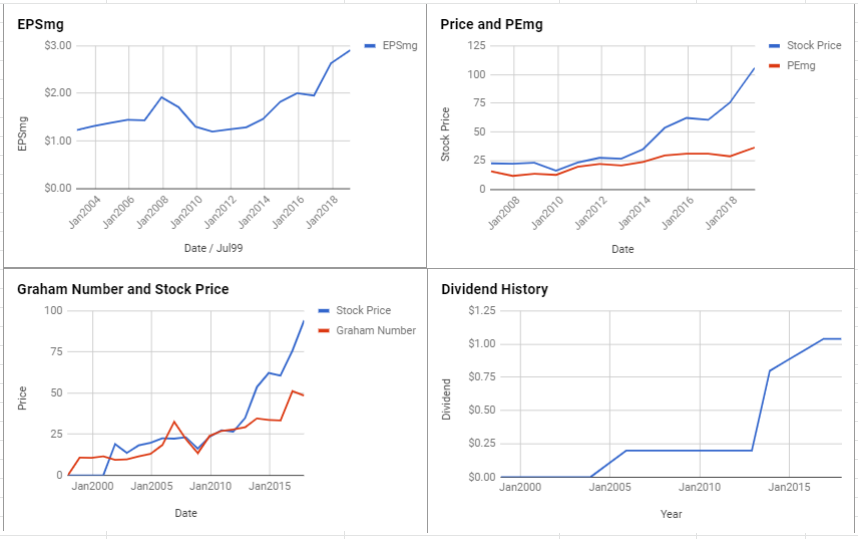Screen dimensions: 858x539
Task: Click the Jan2010 label on the Graham Number chart
Action: [x=211, y=486]
